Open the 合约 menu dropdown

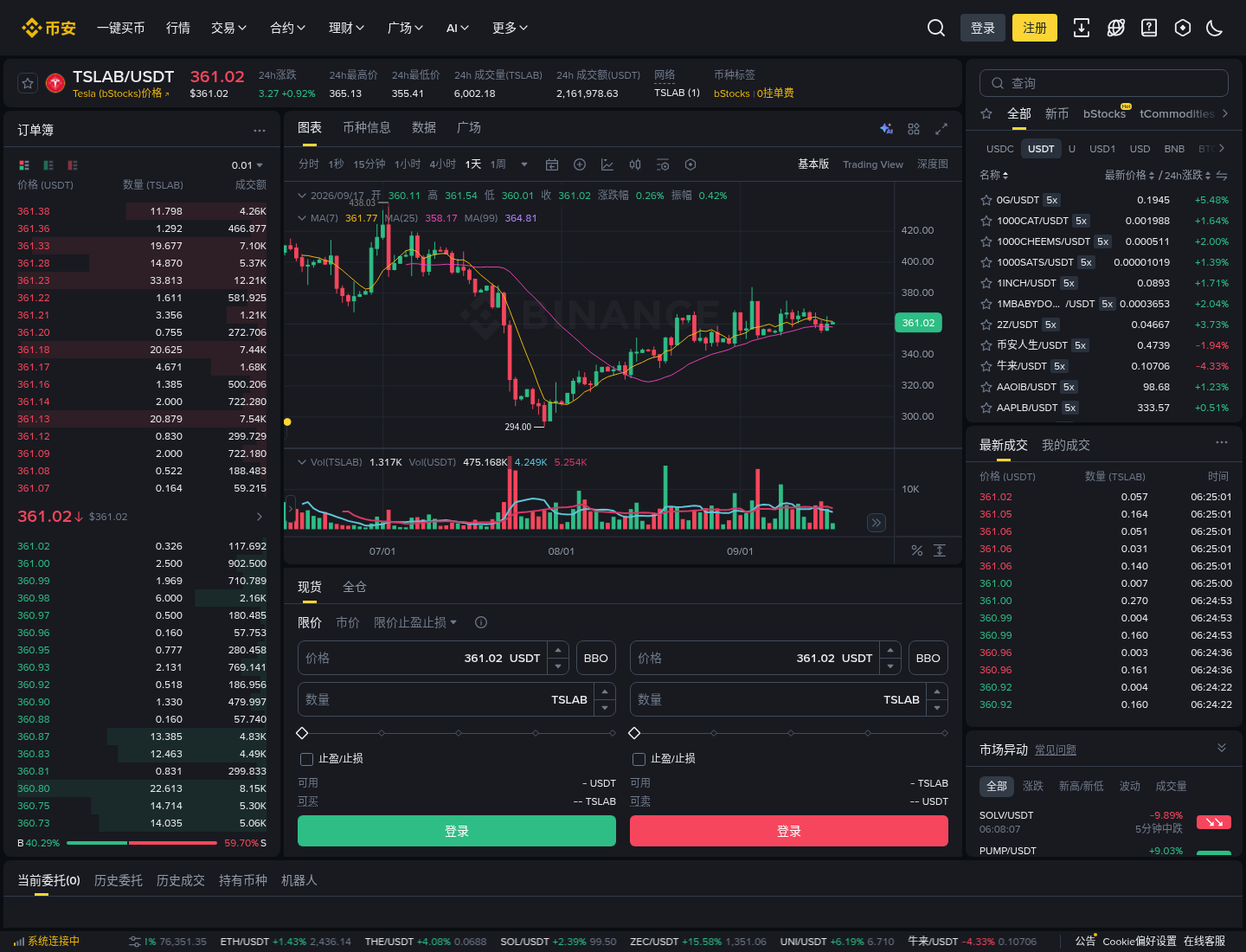coord(288,28)
